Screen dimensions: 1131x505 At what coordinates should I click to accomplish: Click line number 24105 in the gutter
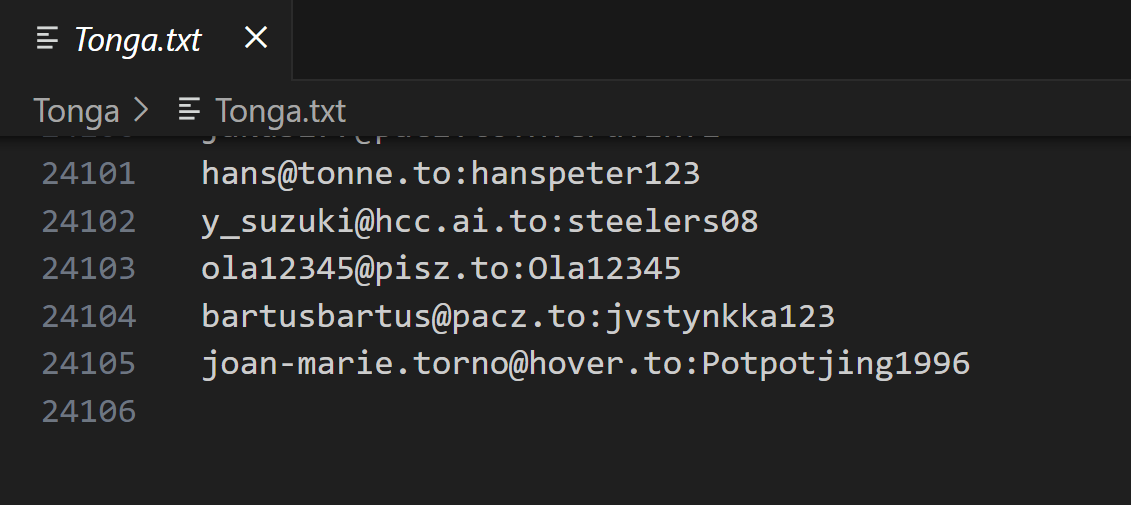88,364
